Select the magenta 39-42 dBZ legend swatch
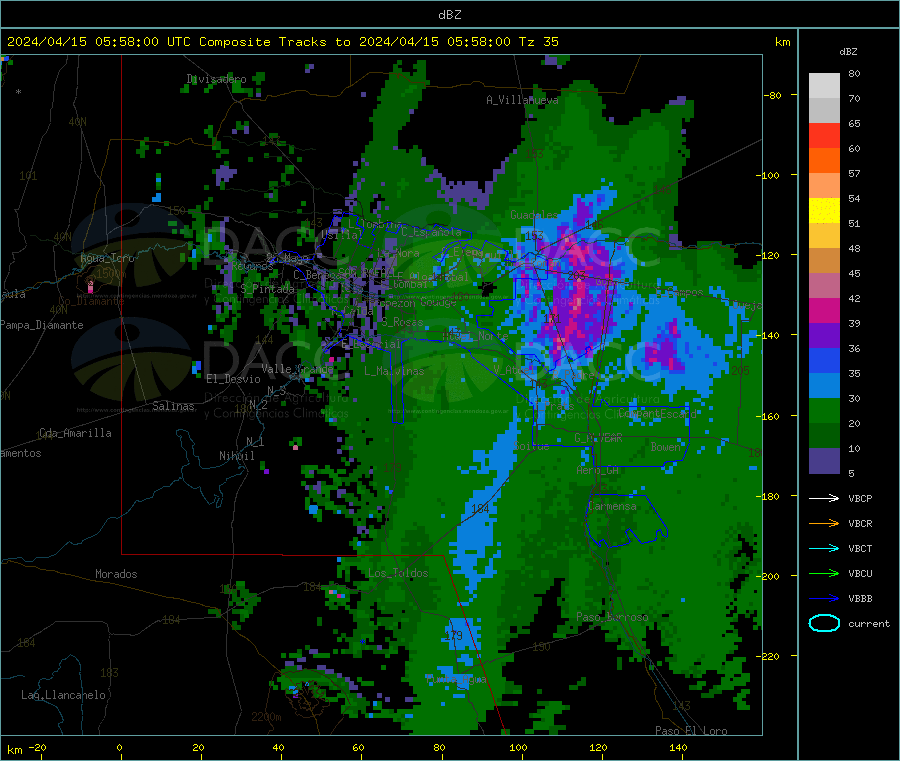This screenshot has height=761, width=900. 824,310
